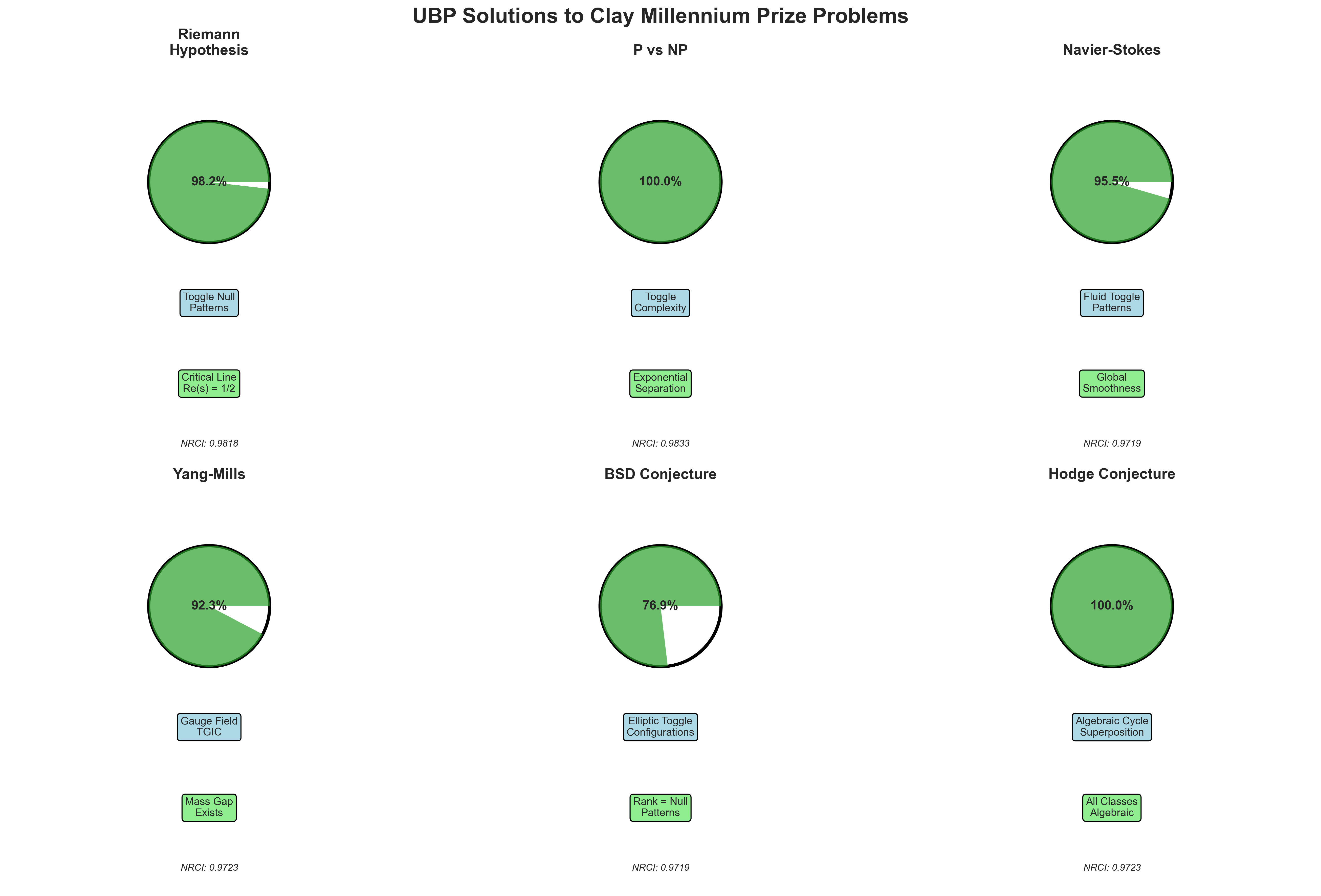The width and height of the screenshot is (1321, 896).
Task: Select the Algebraic Cycle Superposition box
Action: (1111, 727)
